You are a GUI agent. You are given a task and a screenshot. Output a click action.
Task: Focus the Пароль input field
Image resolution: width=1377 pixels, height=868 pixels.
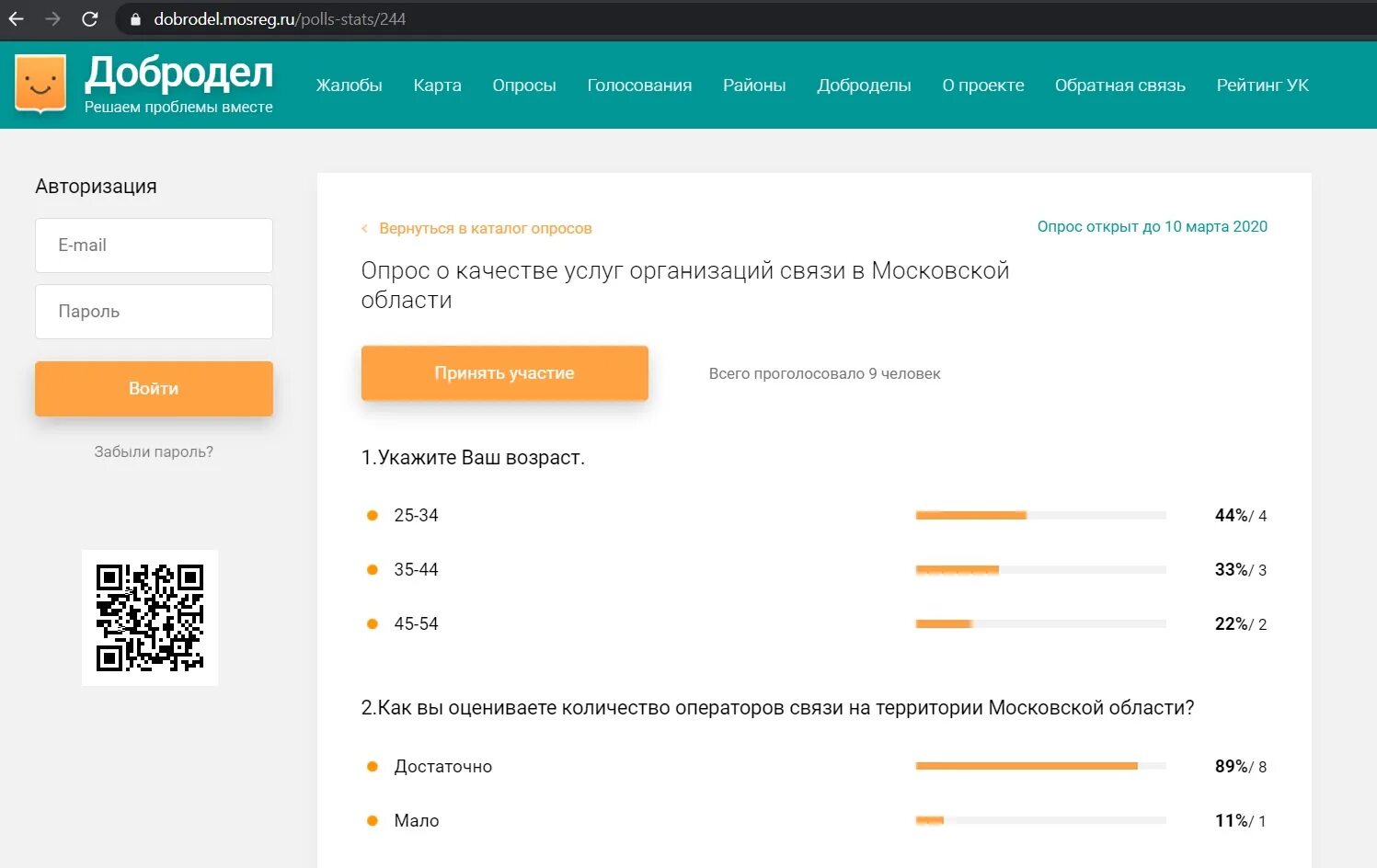(154, 312)
